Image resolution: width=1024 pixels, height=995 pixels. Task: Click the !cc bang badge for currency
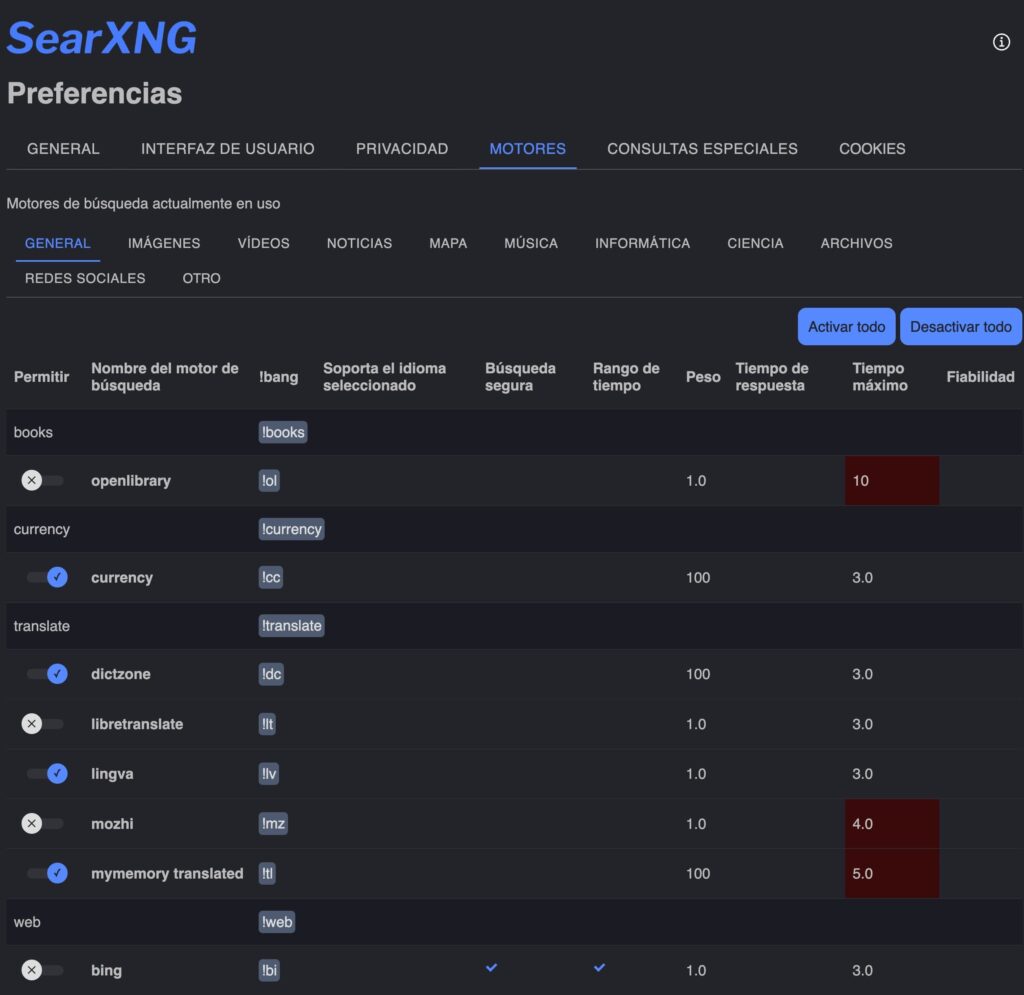pos(269,577)
